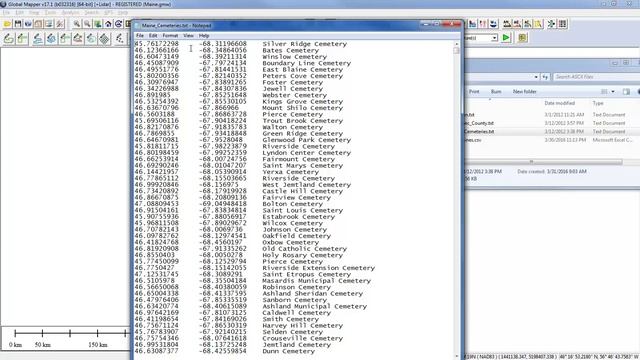
Task: Click text 'Silver Ridge Cemetery' in Notepad
Action: pos(304,44)
